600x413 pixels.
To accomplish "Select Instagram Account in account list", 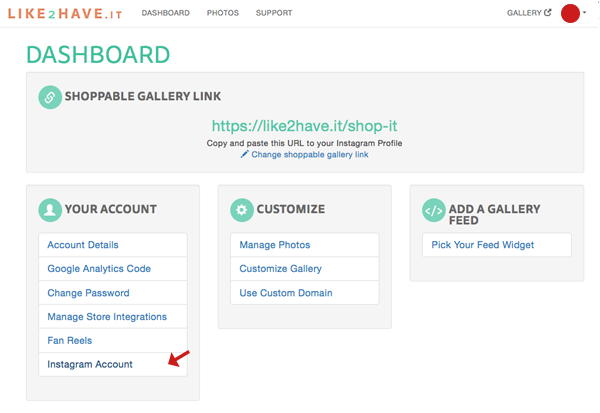I will click(90, 365).
